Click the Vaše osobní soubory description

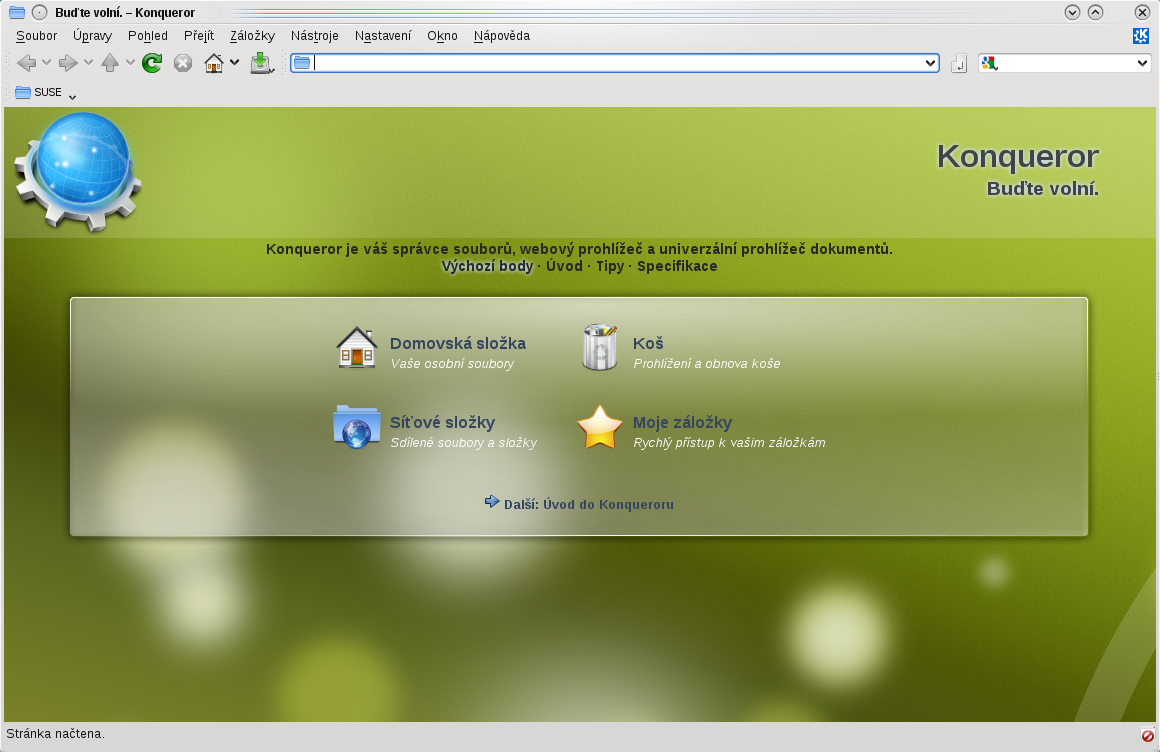pos(452,364)
